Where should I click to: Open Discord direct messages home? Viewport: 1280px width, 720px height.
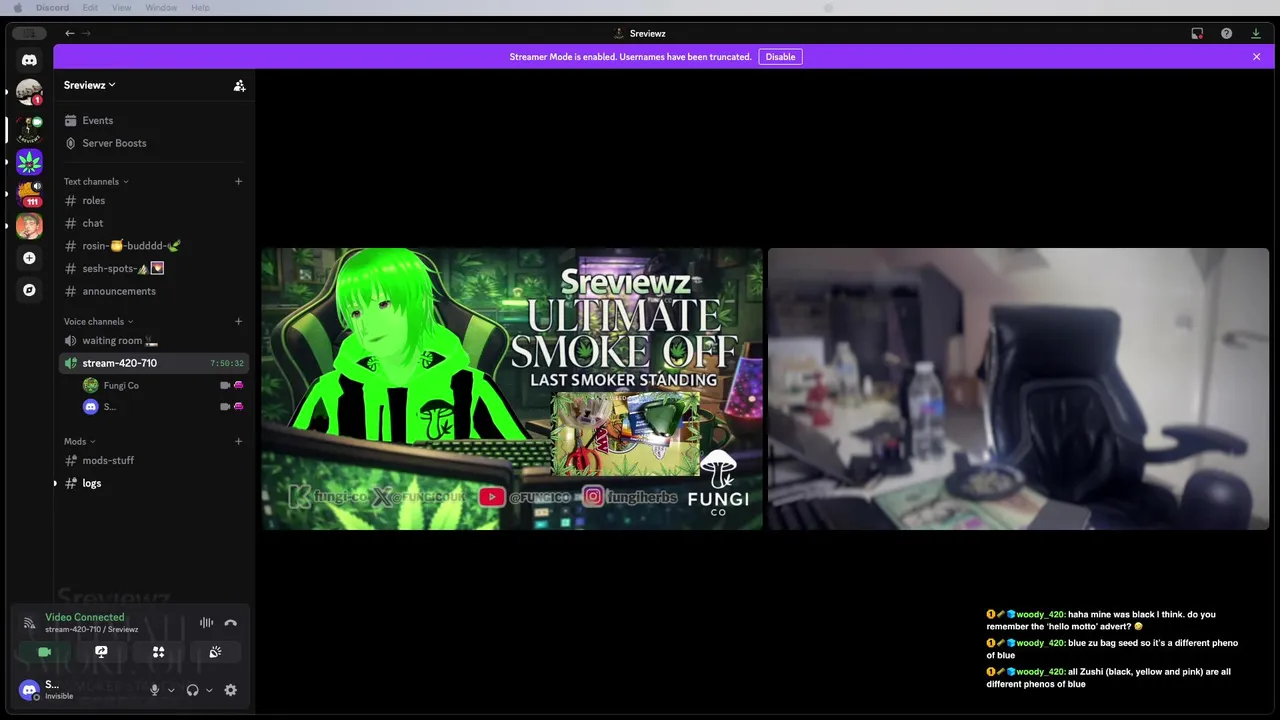coord(29,60)
